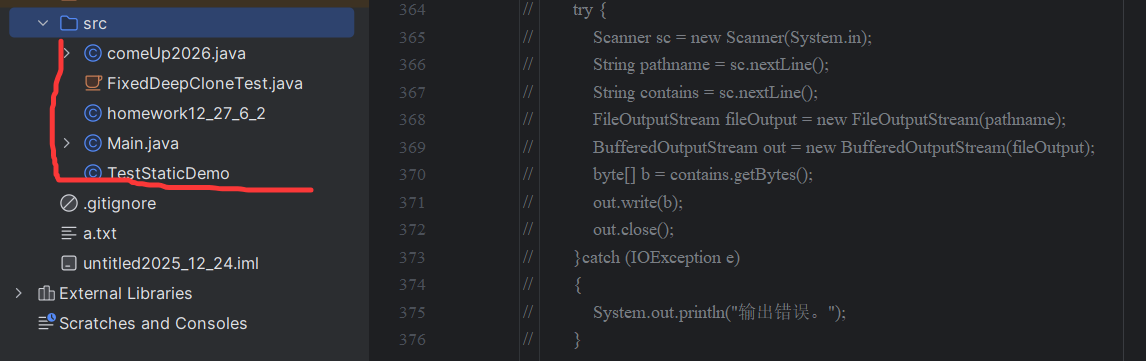Select External Libraries node
Viewport: 1146px width, 361px height.
coord(126,293)
